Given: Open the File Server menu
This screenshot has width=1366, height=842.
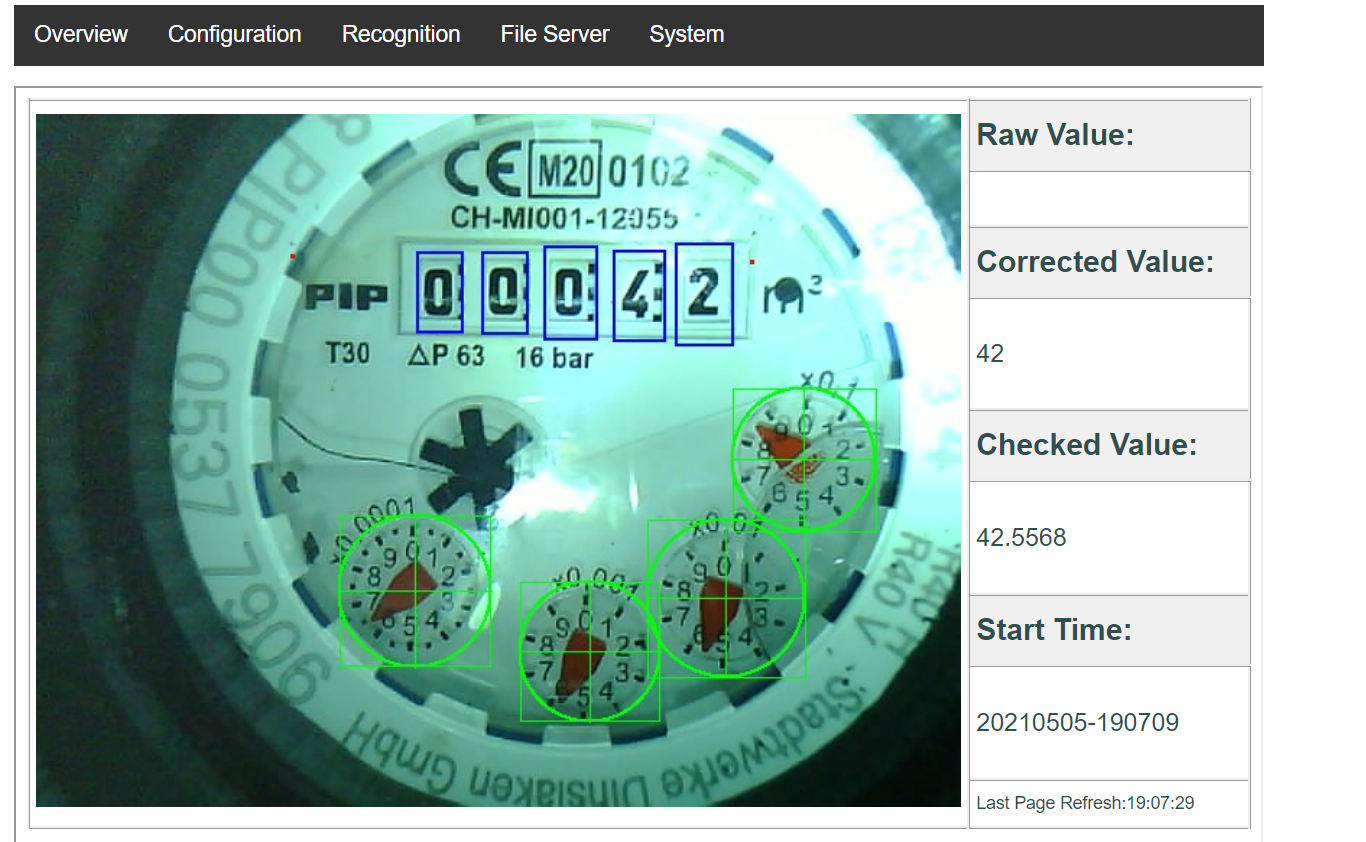Looking at the screenshot, I should click(x=555, y=34).
